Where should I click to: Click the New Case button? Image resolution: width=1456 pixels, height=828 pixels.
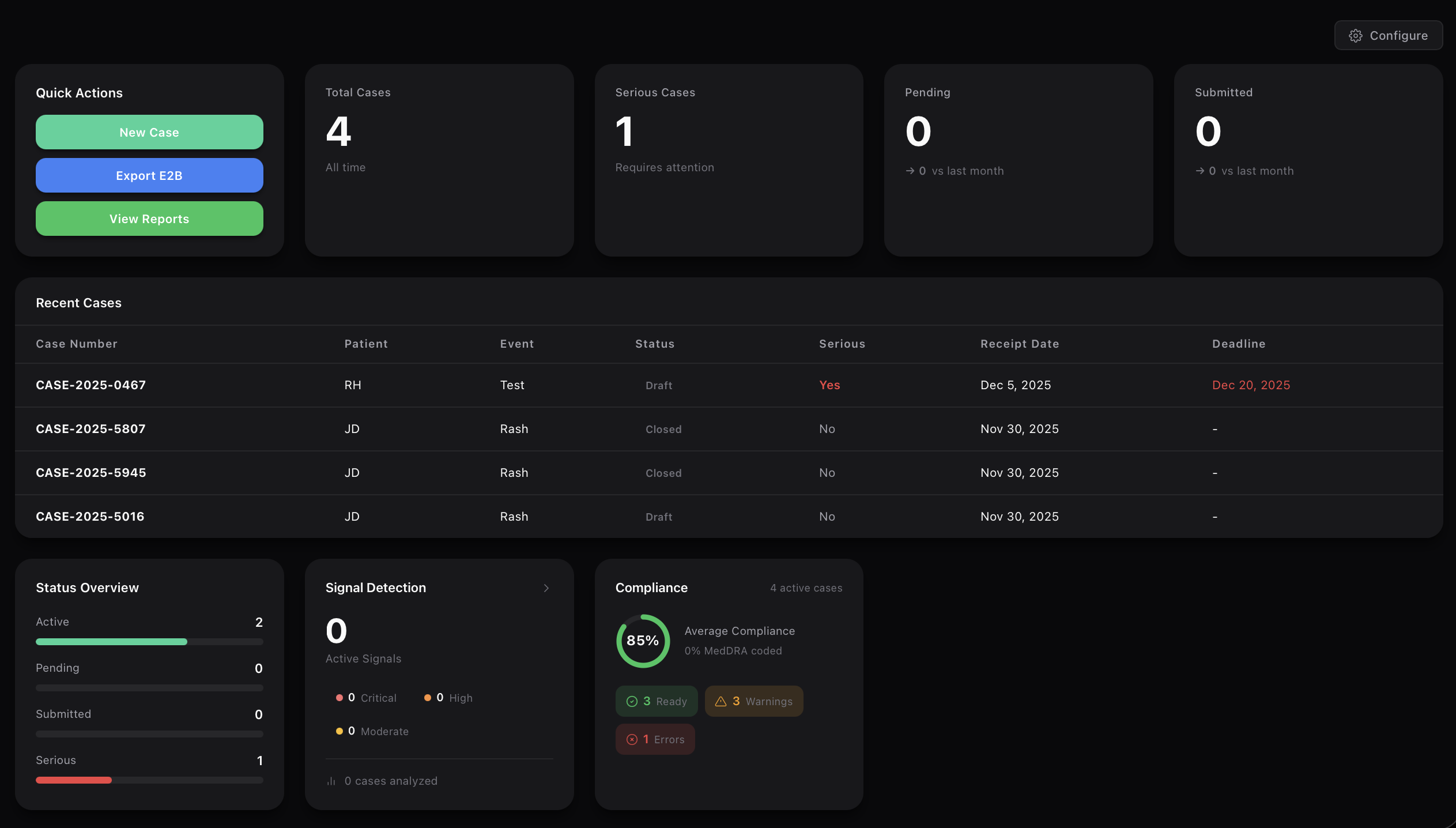tap(149, 132)
